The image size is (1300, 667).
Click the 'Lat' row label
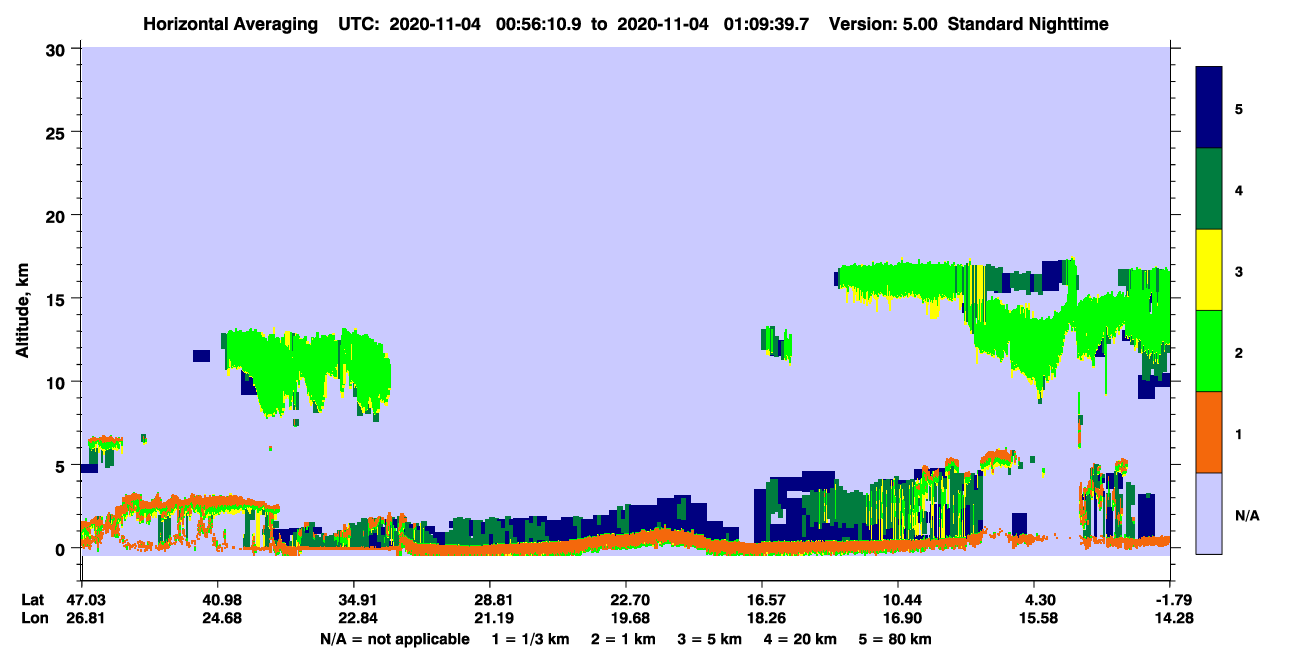click(31, 599)
